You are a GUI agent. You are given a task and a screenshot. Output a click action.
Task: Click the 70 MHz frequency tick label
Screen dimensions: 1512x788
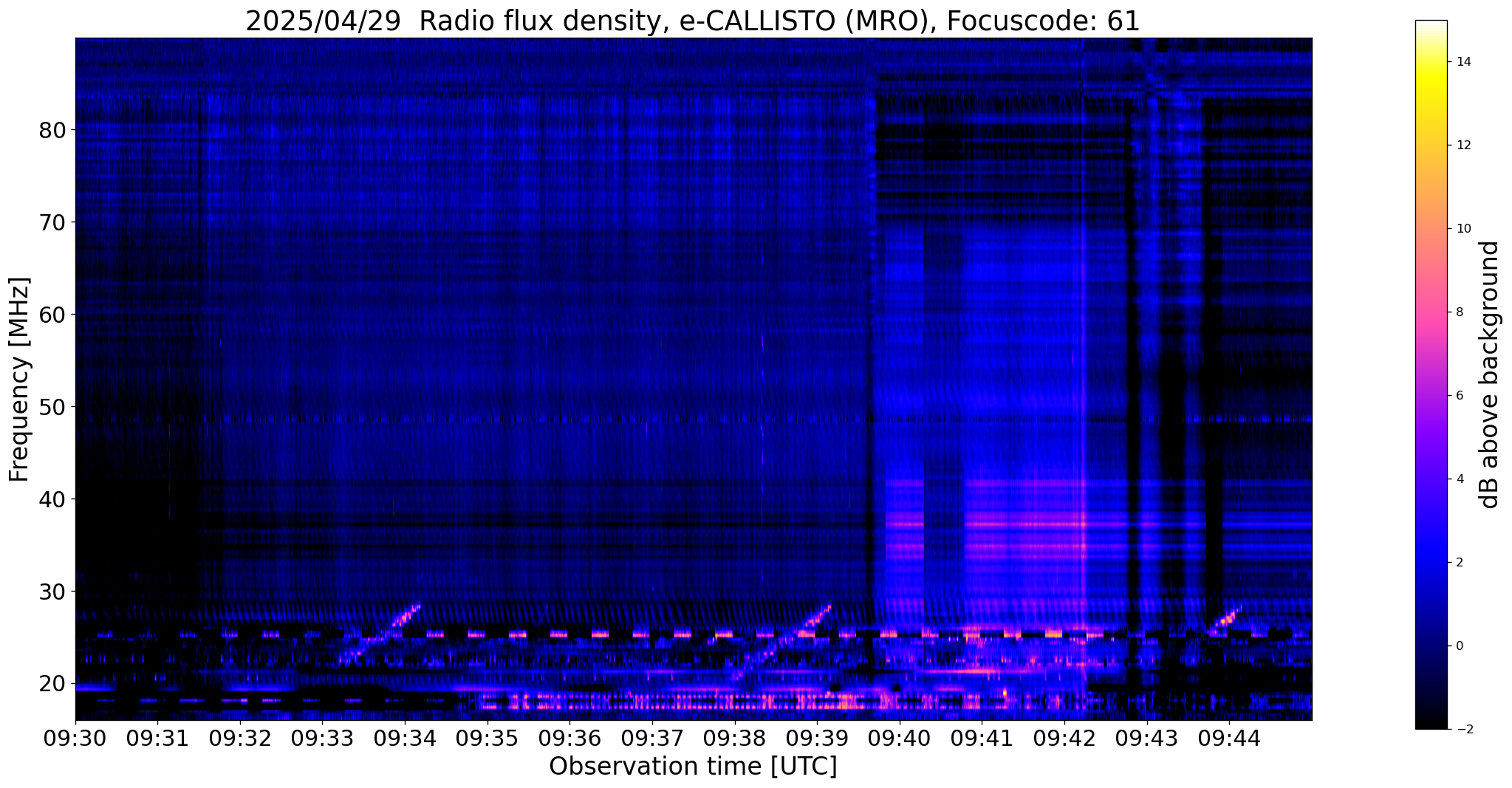pyautogui.click(x=52, y=222)
